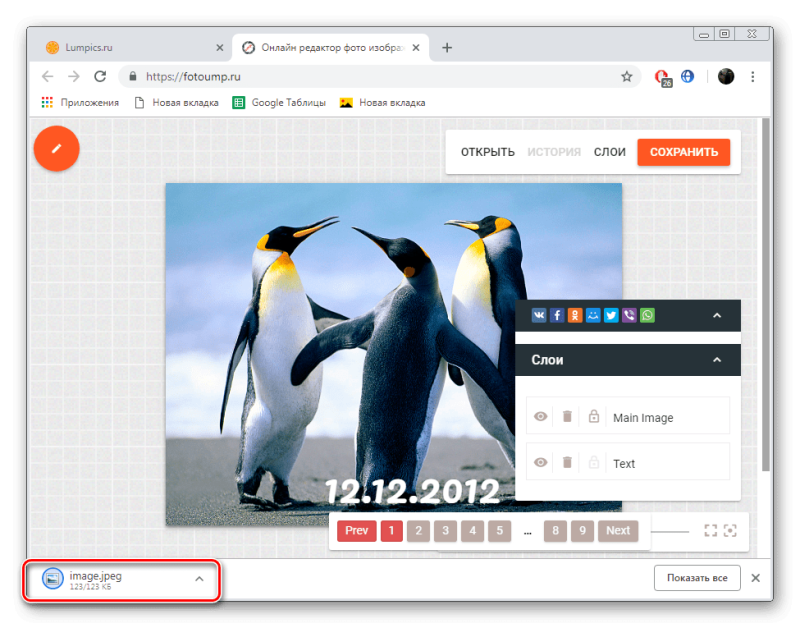Open the blue globe extension
This screenshot has width=800, height=628.
click(688, 77)
